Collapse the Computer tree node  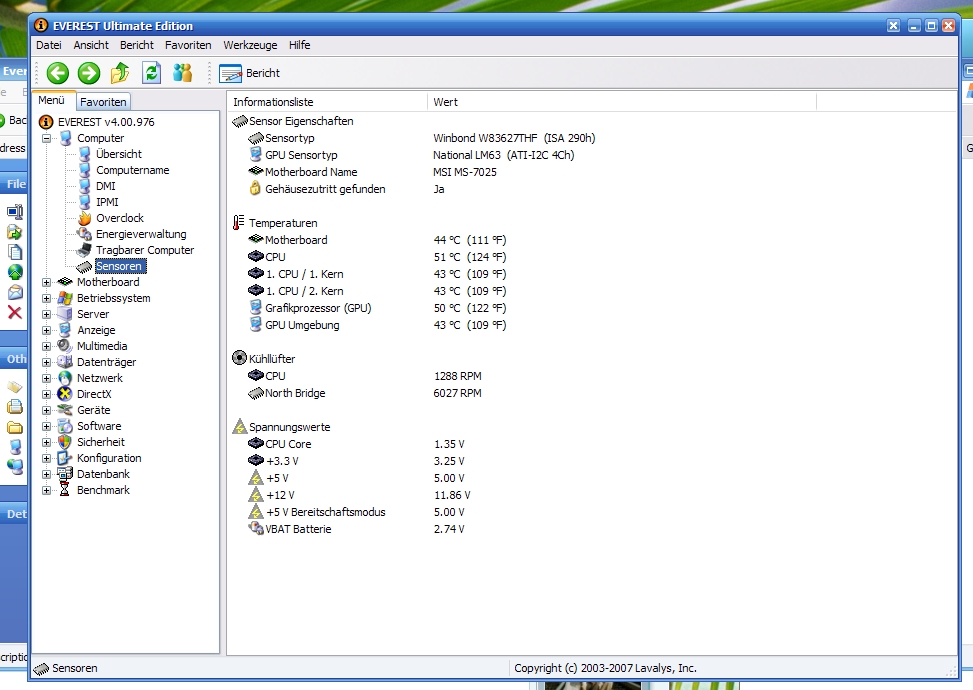point(47,138)
